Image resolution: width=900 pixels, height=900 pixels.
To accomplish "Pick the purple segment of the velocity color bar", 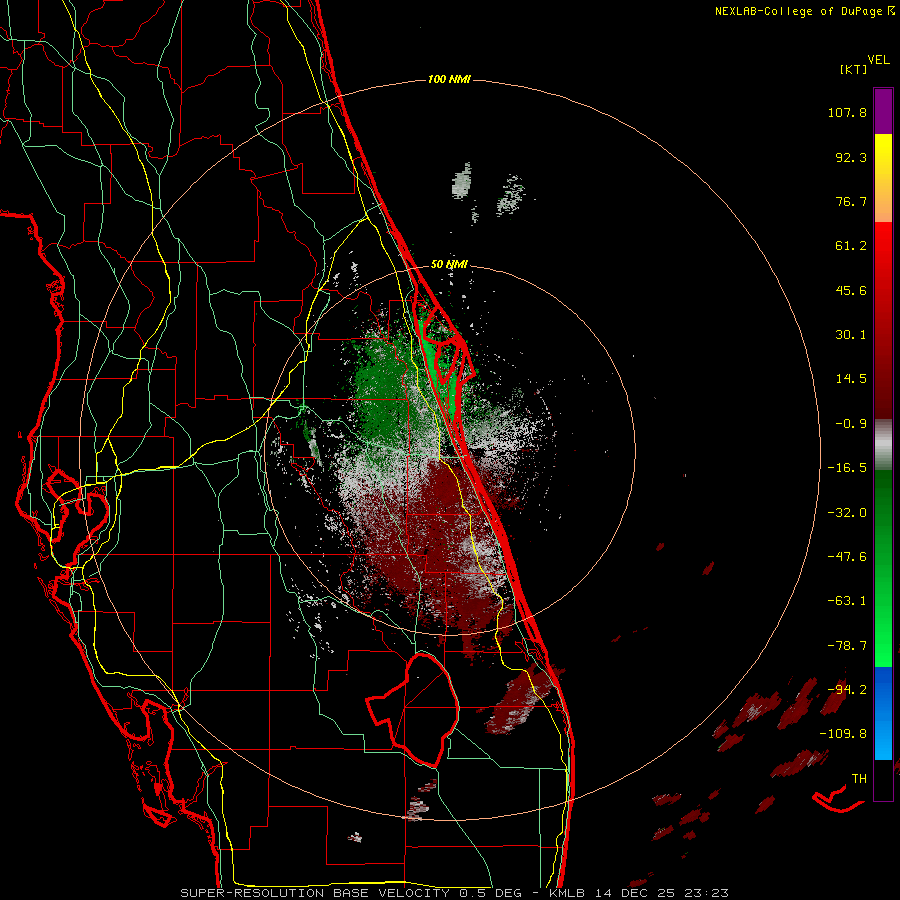I will (x=883, y=111).
